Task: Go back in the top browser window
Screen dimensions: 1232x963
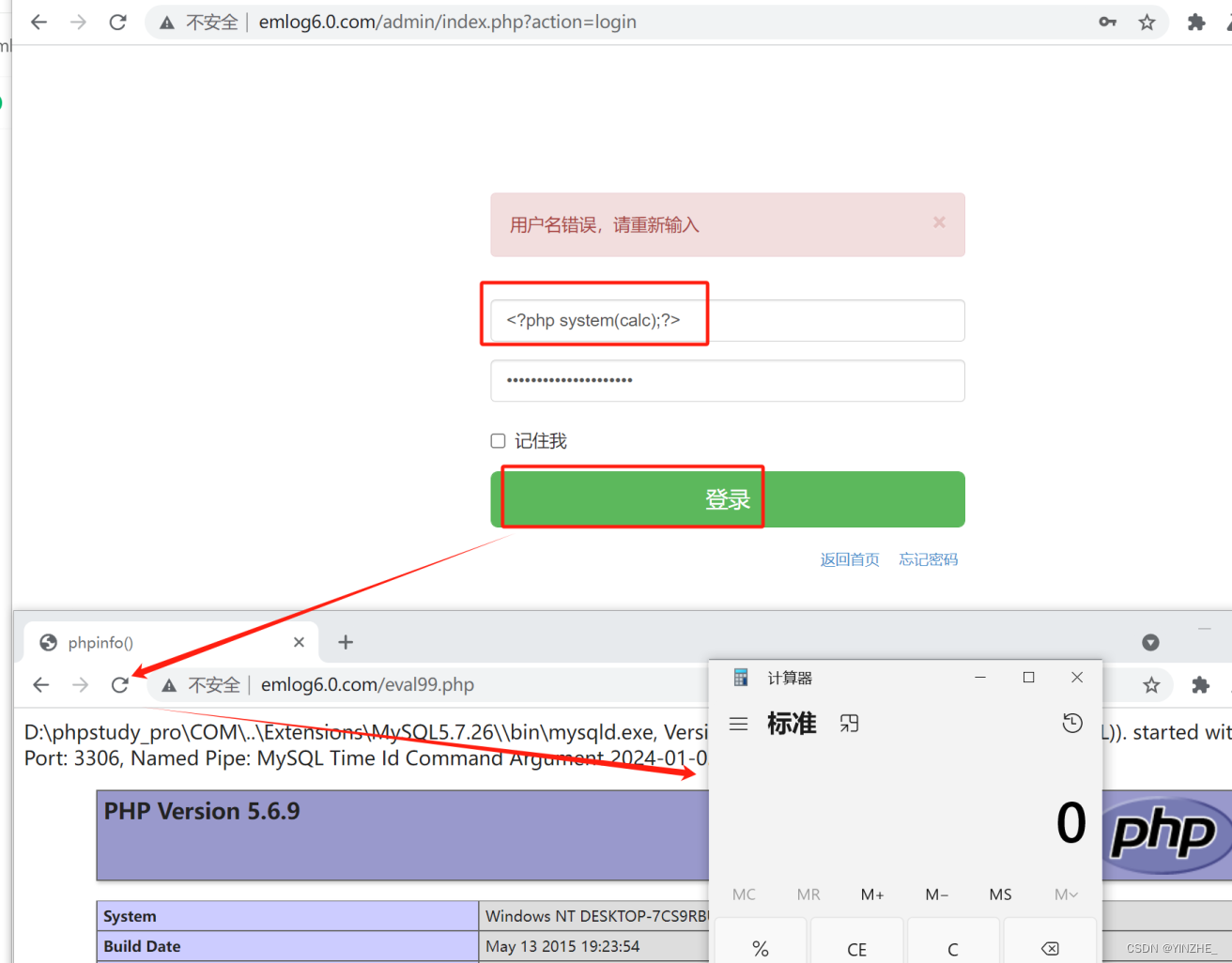Action: [38, 22]
